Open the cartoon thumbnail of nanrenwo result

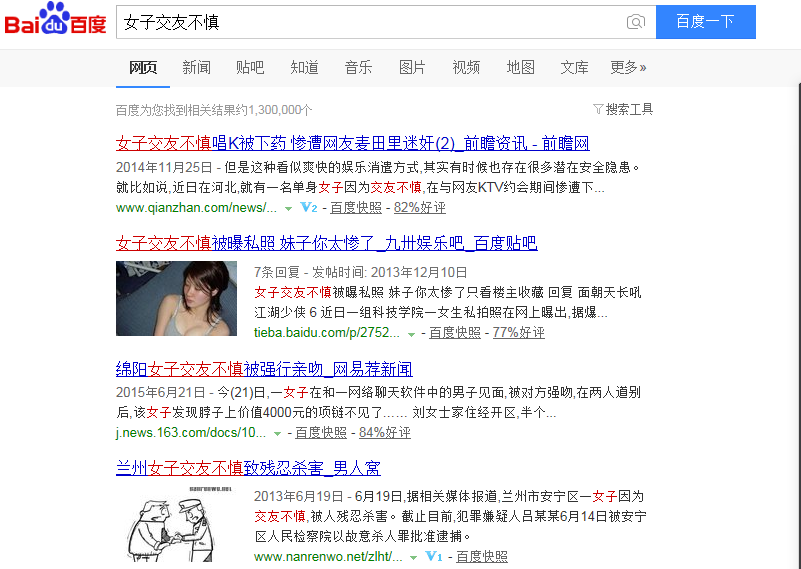click(x=176, y=525)
